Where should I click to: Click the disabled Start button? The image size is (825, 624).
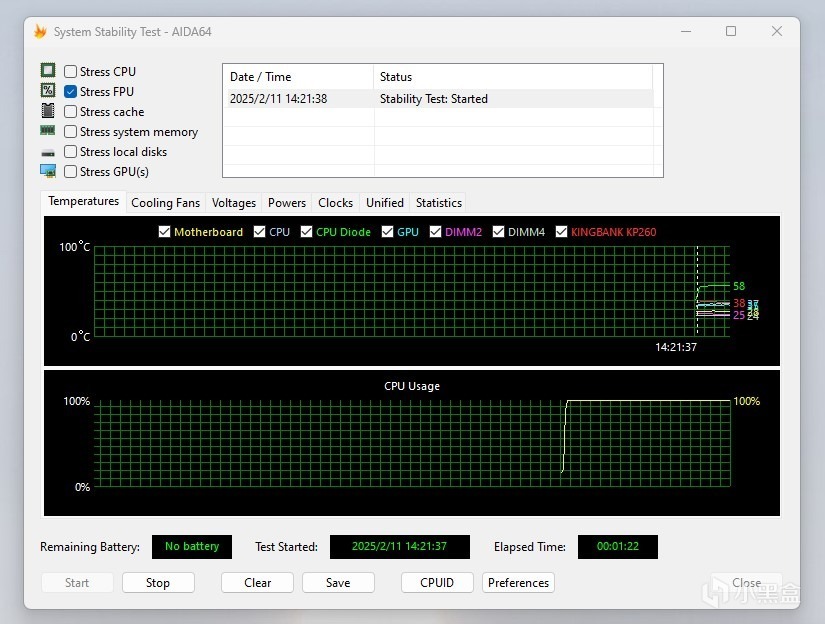77,582
